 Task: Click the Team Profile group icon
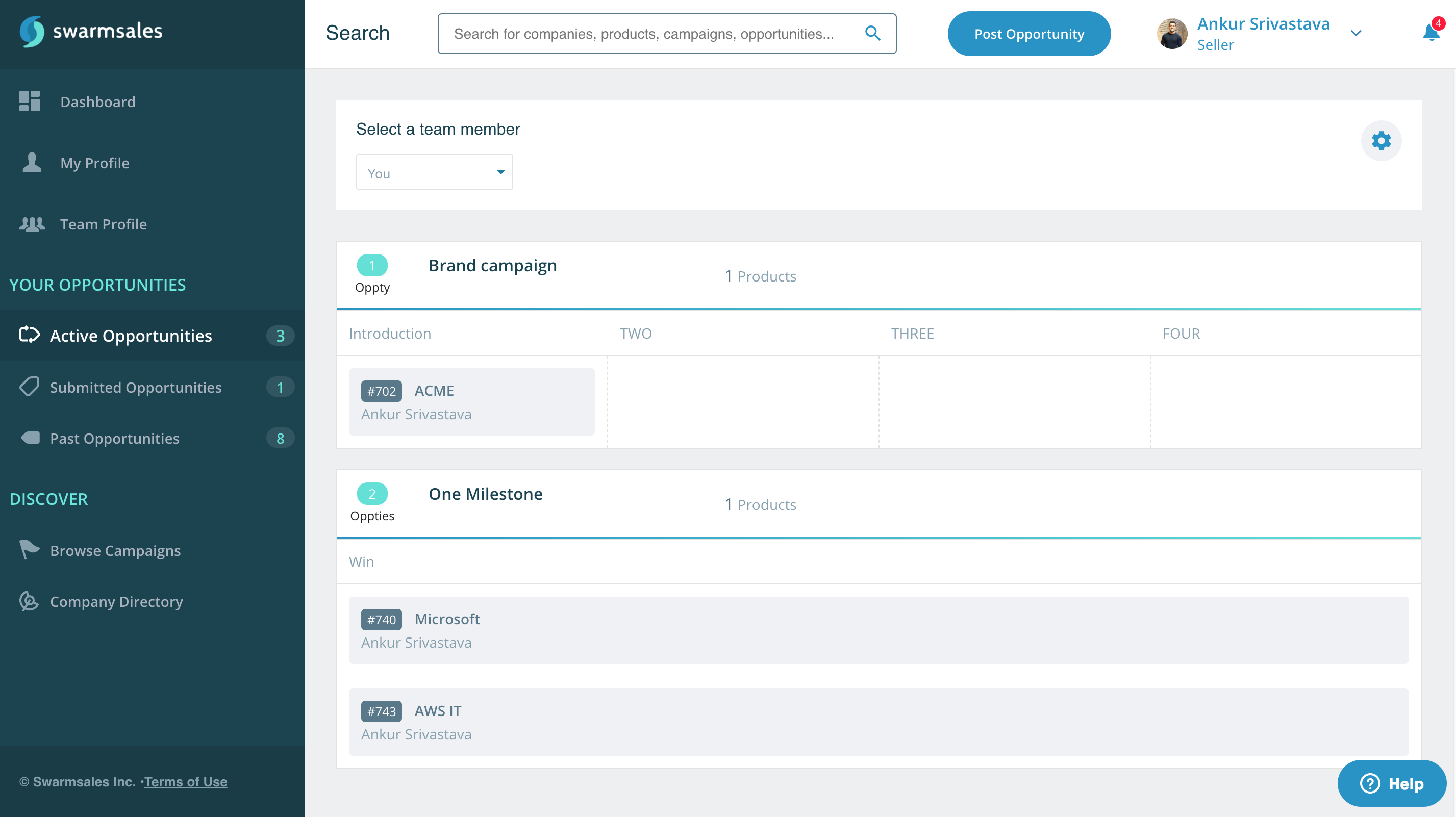tap(32, 224)
